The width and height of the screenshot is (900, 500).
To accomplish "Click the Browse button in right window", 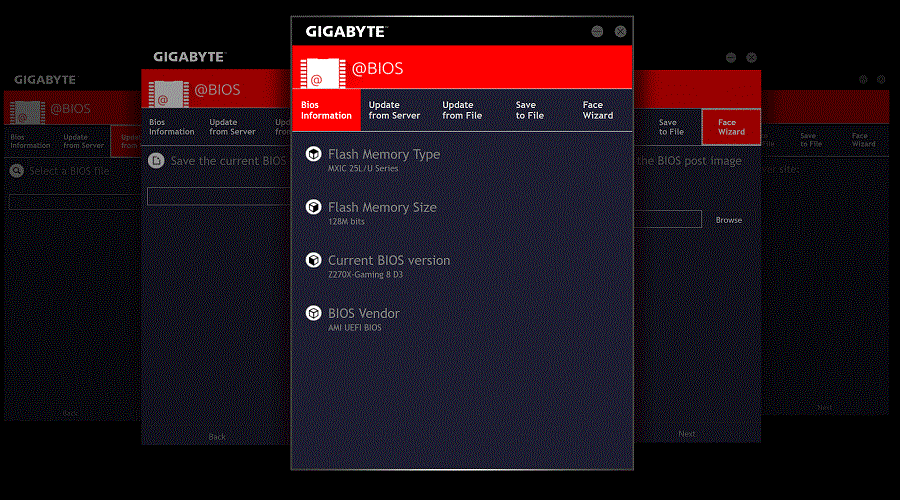I will click(728, 220).
